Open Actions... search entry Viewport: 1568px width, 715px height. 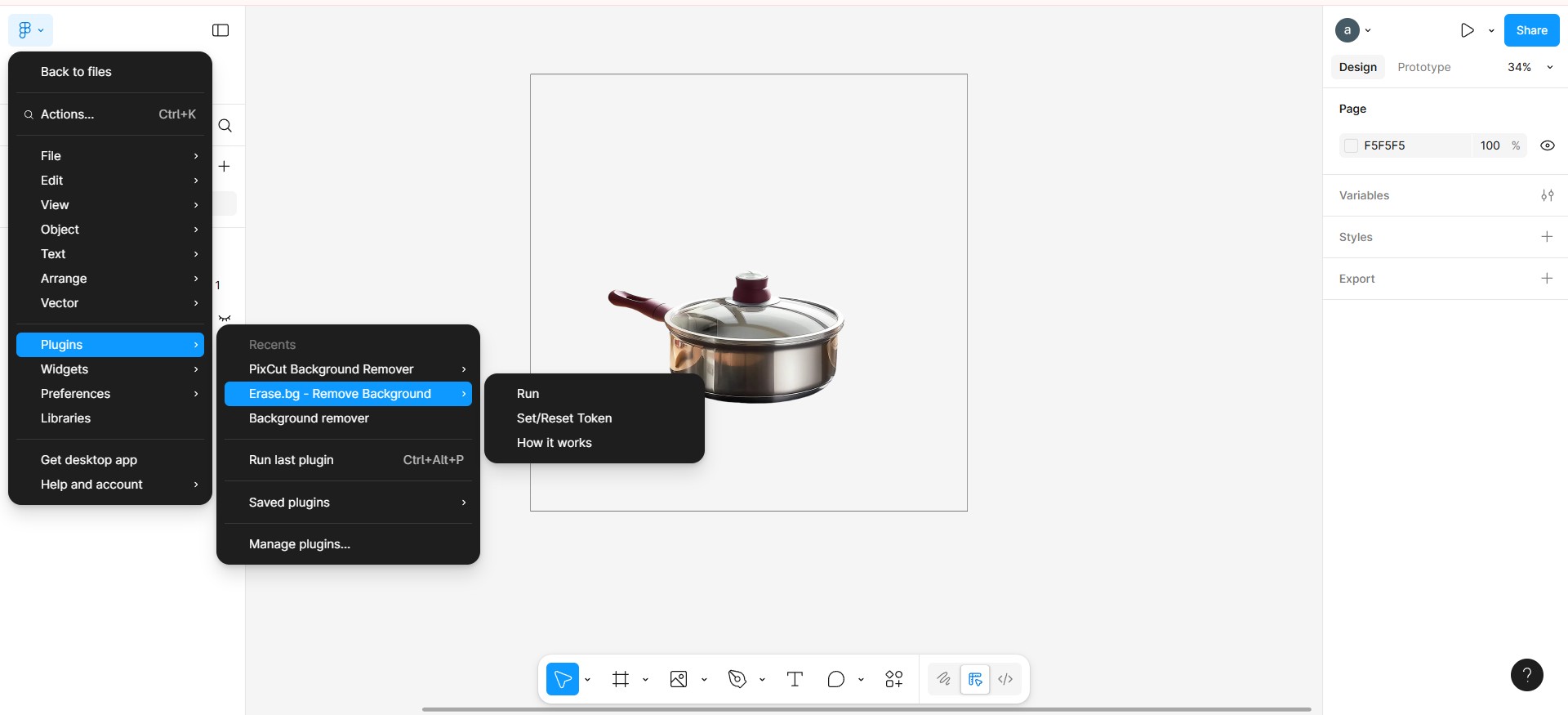tap(110, 114)
